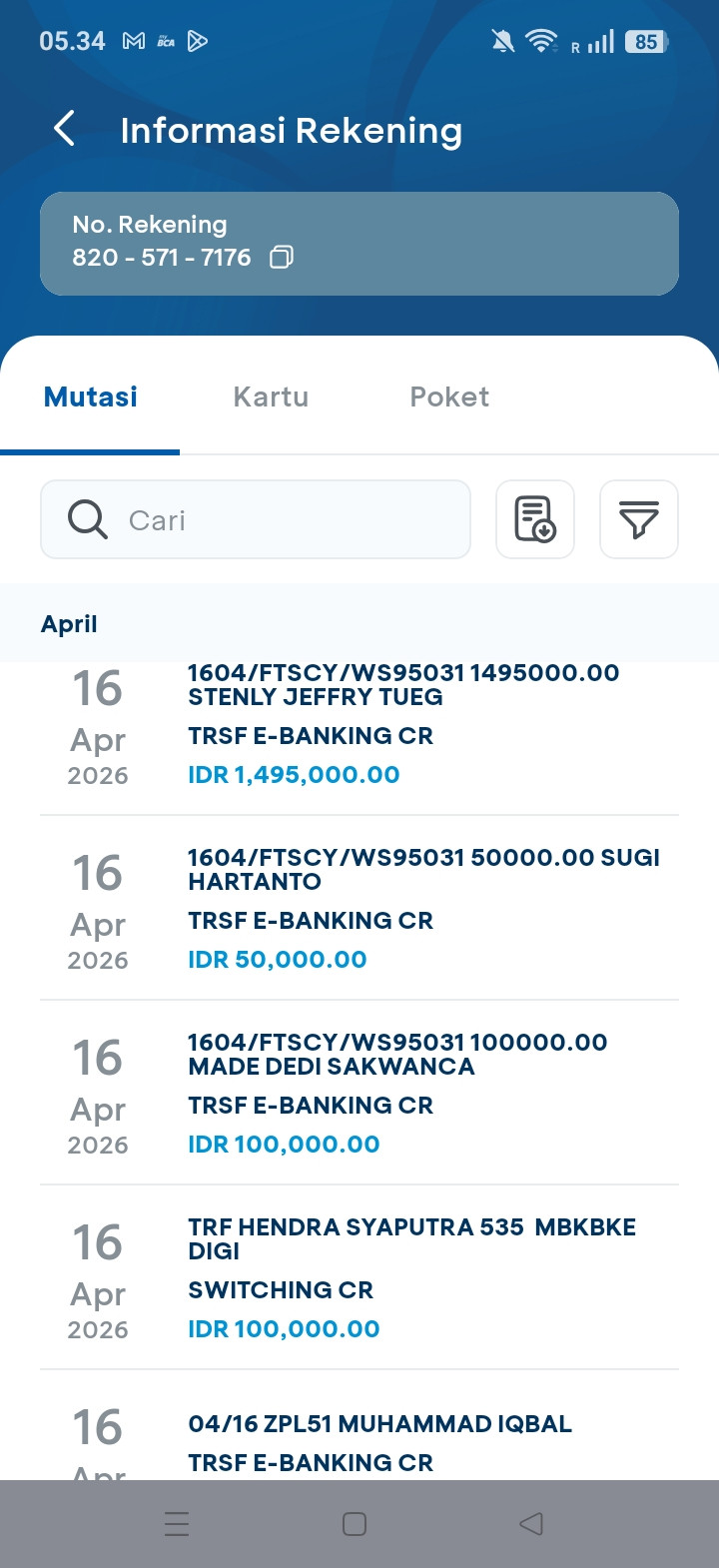The width and height of the screenshot is (719, 1568).
Task: Tap the muted bell status icon
Action: [x=503, y=41]
